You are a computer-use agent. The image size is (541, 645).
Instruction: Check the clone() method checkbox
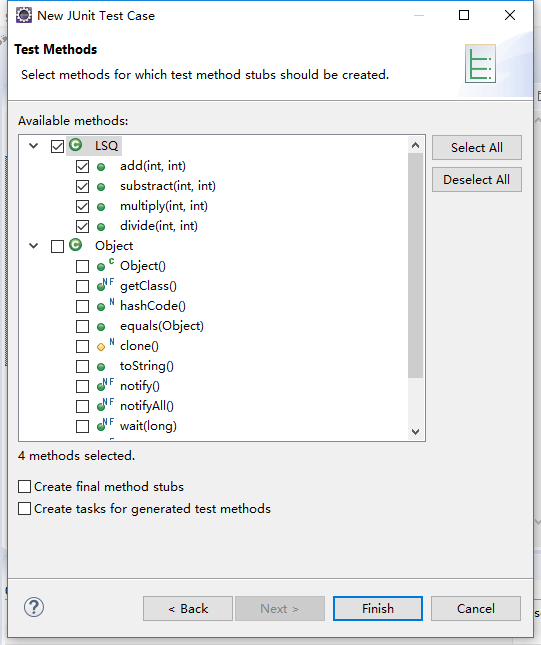(x=82, y=346)
